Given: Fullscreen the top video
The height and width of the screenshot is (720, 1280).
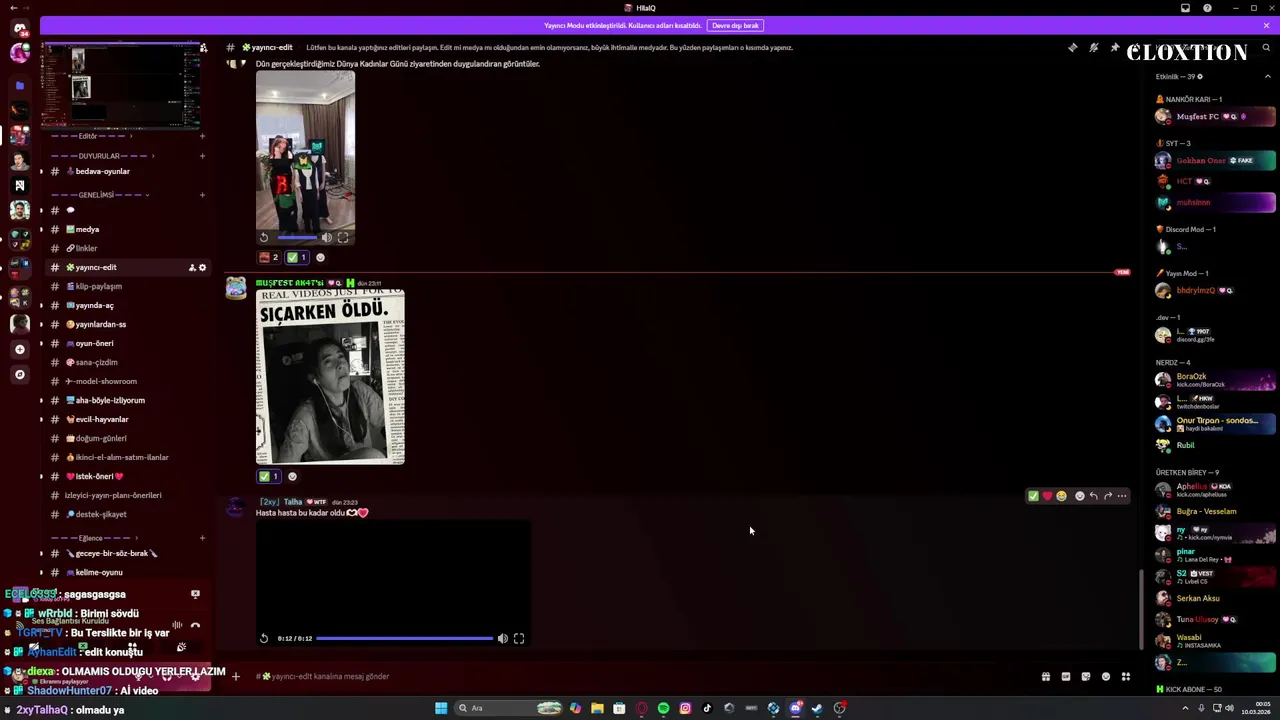Looking at the screenshot, I should pyautogui.click(x=343, y=237).
